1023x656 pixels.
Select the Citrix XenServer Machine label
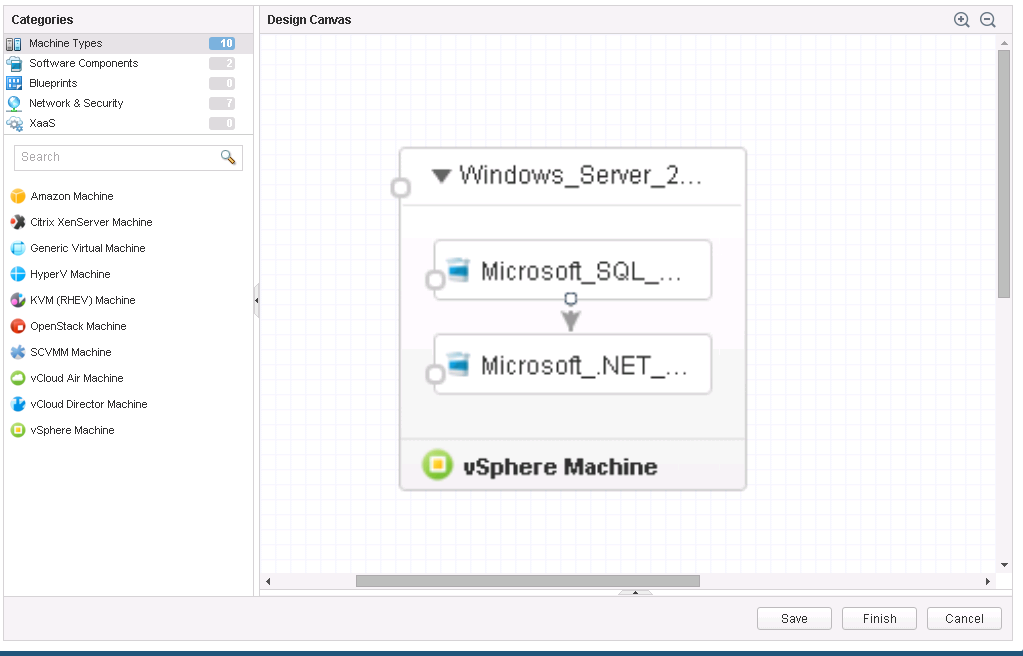[x=91, y=223]
